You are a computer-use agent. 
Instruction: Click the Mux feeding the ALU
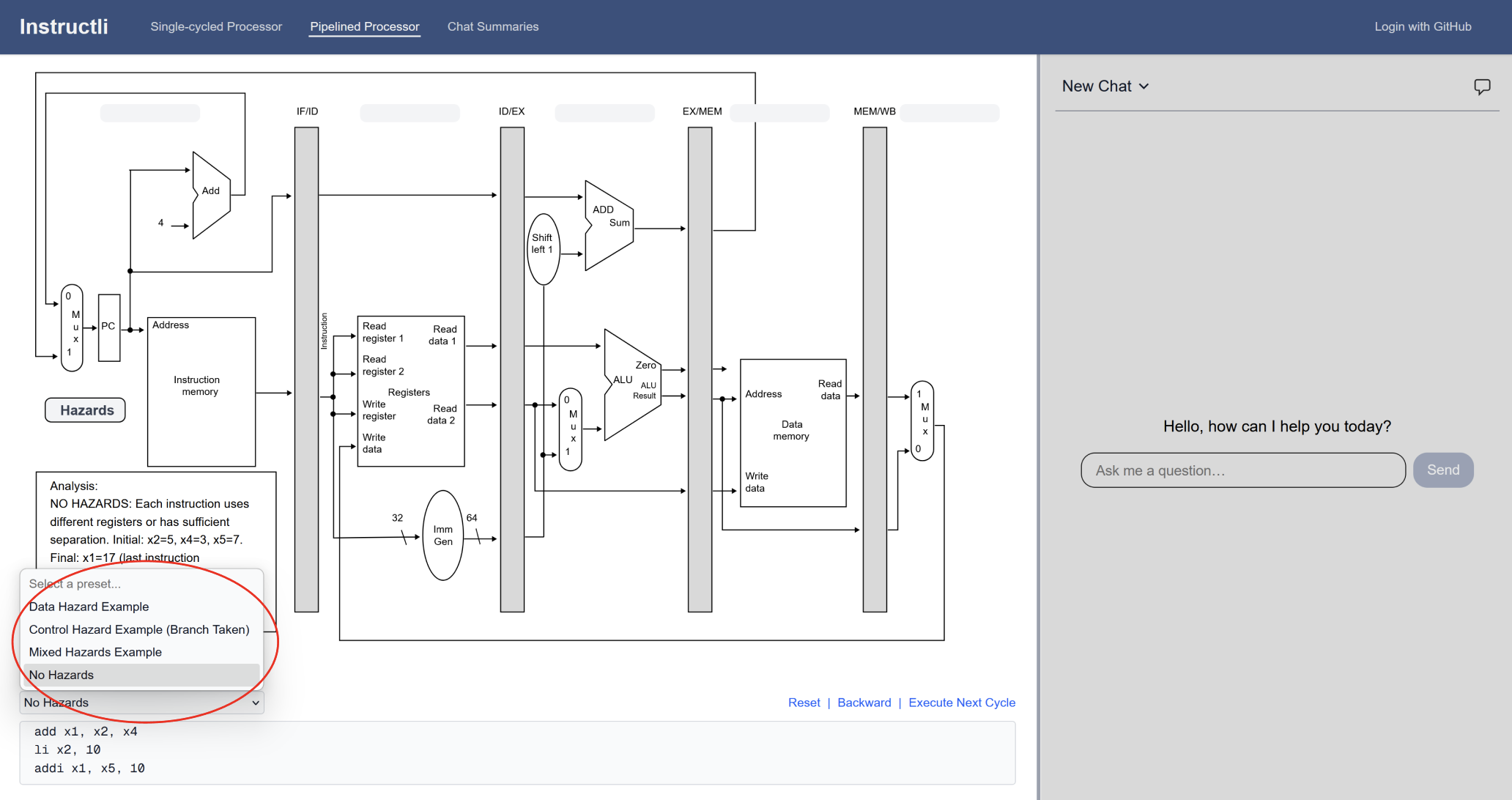click(571, 429)
